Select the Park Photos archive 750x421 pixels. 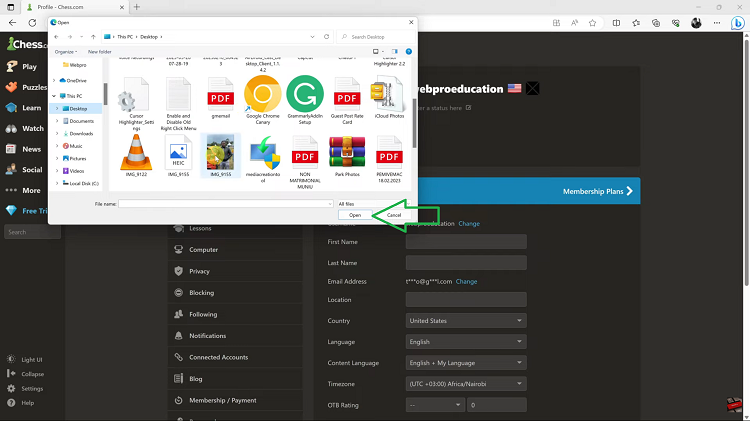click(x=347, y=155)
